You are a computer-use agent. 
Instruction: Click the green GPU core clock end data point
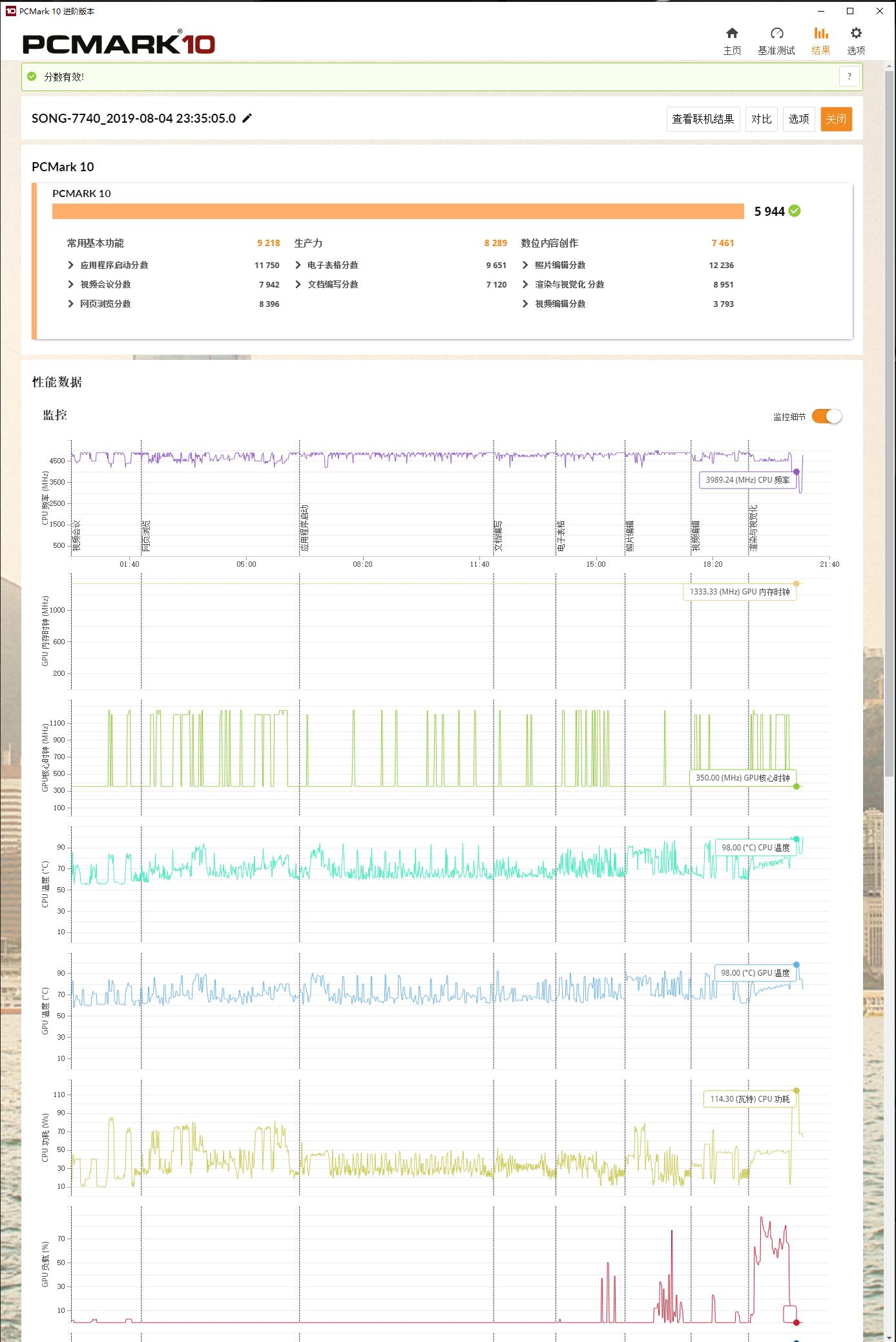[x=796, y=786]
